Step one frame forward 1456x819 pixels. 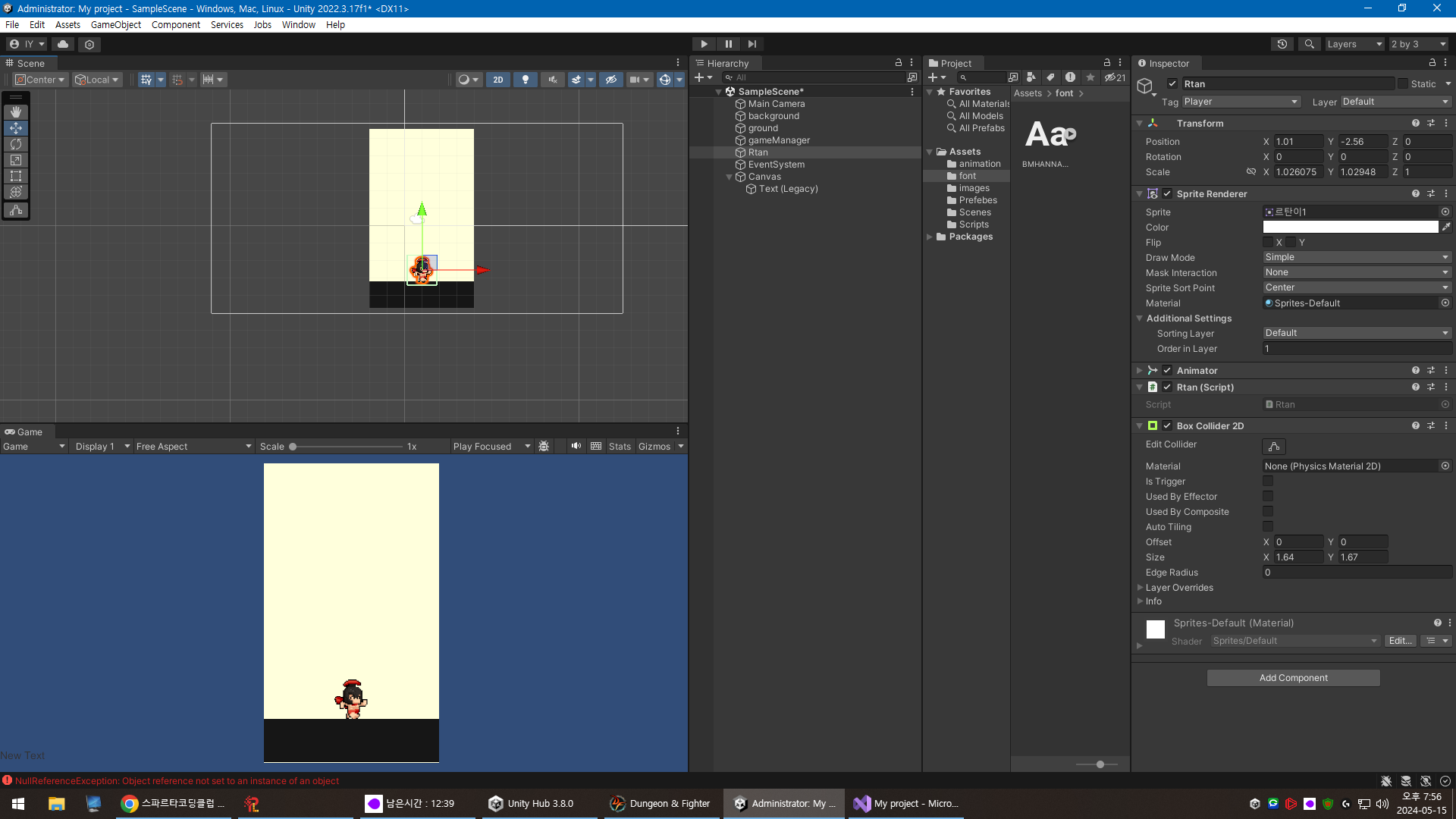(x=752, y=44)
